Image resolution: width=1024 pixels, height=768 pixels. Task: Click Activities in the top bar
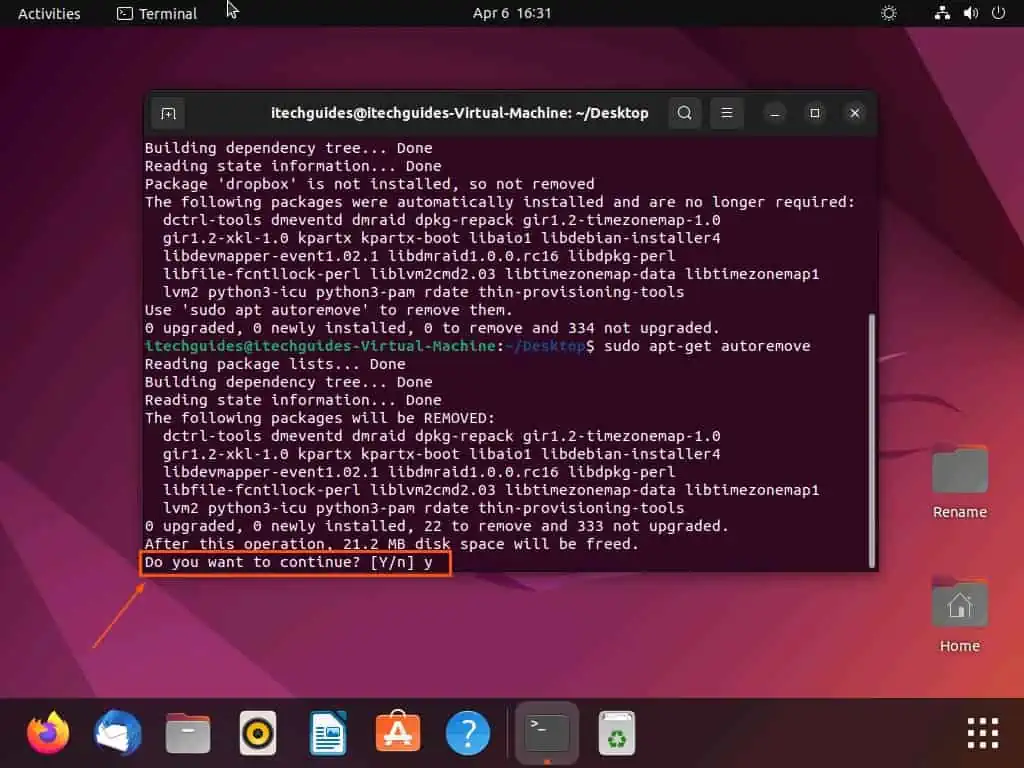[48, 13]
